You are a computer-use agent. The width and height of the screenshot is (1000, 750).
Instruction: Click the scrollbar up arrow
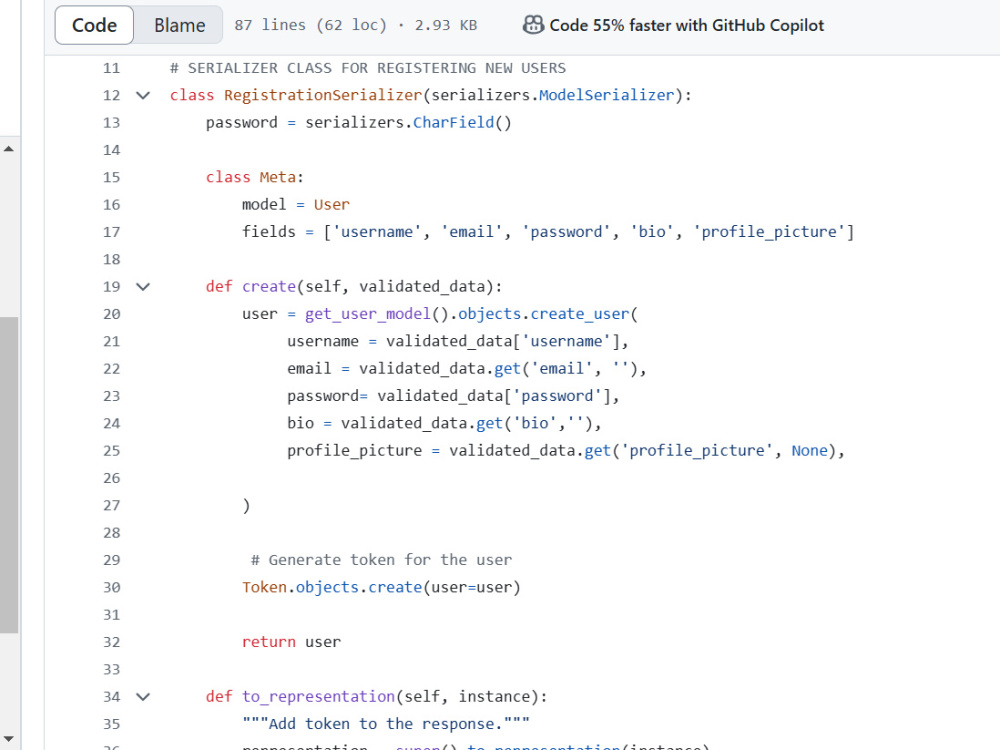[9, 149]
